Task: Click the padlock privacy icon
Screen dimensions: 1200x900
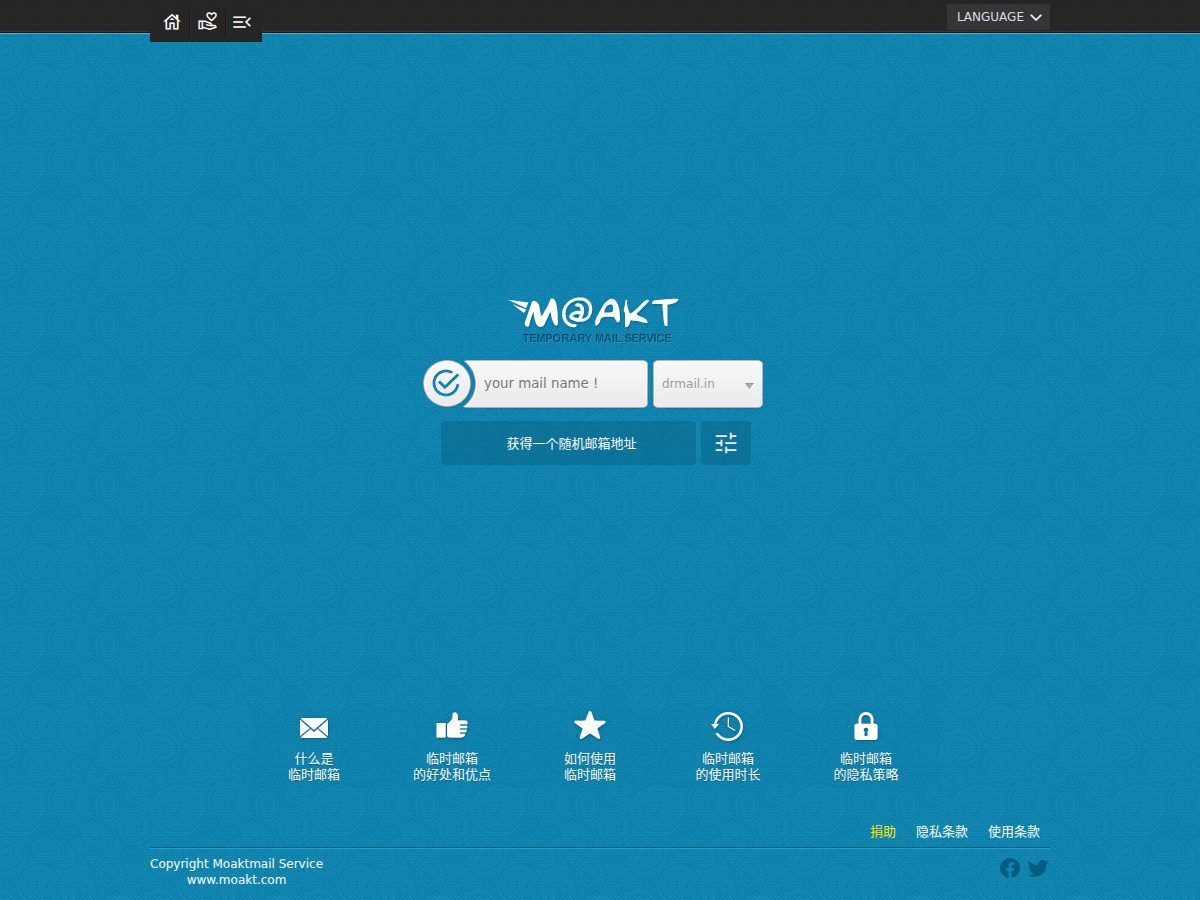Action: 866,726
